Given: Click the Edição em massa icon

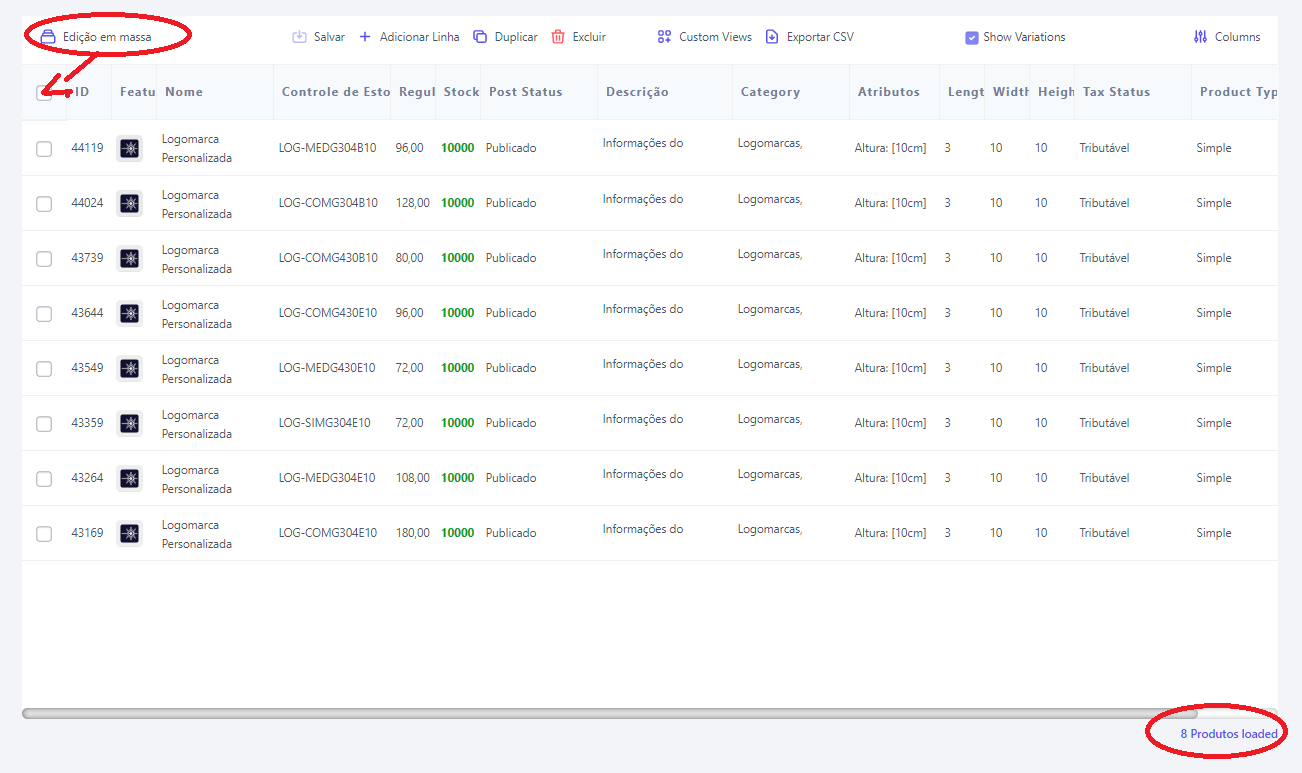Looking at the screenshot, I should pyautogui.click(x=47, y=37).
